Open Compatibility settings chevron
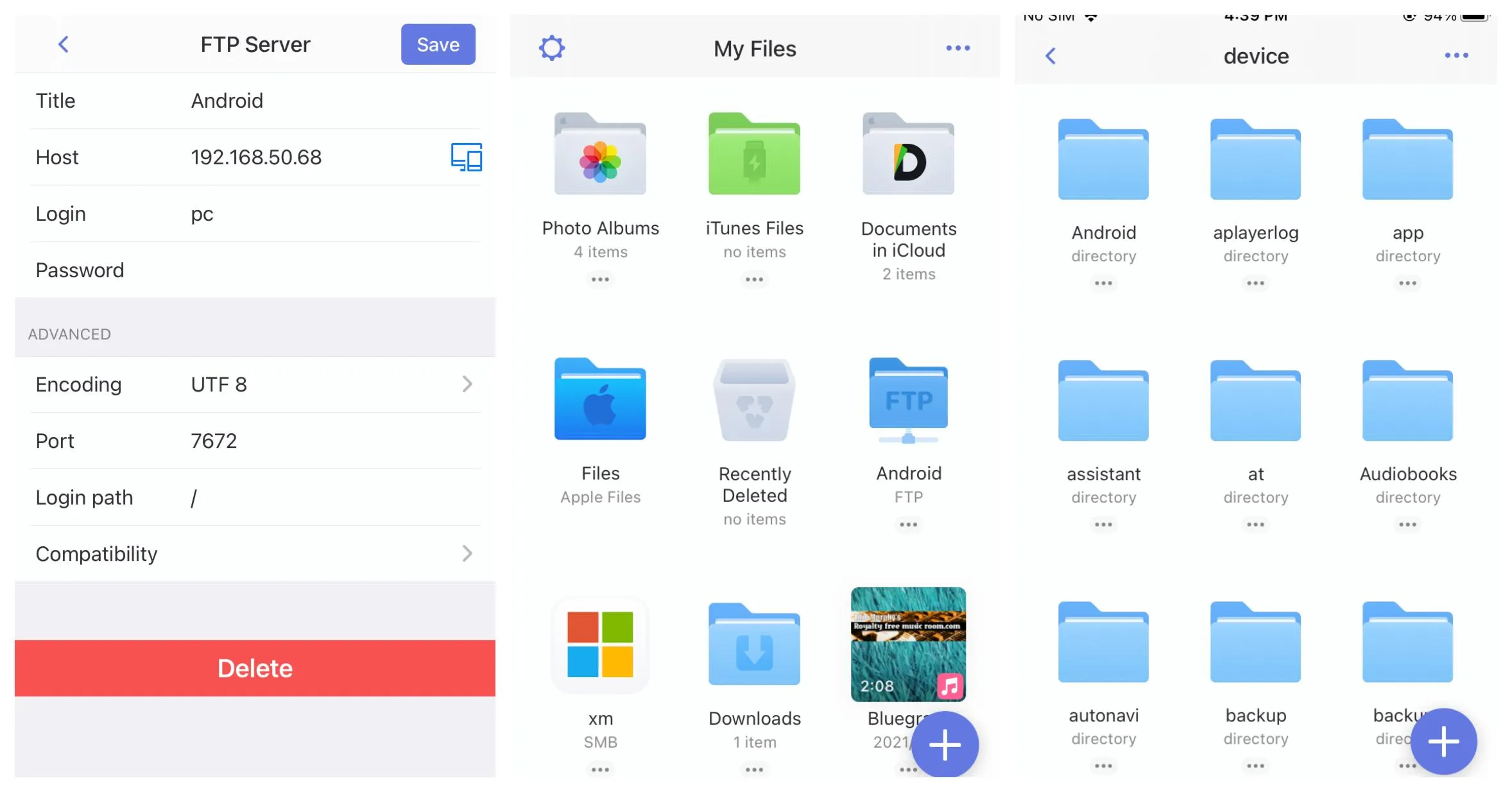This screenshot has height=792, width=1512. coord(467,553)
